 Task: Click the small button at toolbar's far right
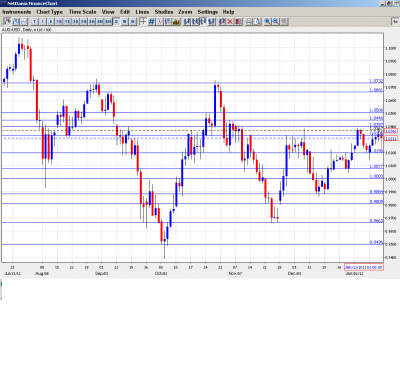click(395, 22)
